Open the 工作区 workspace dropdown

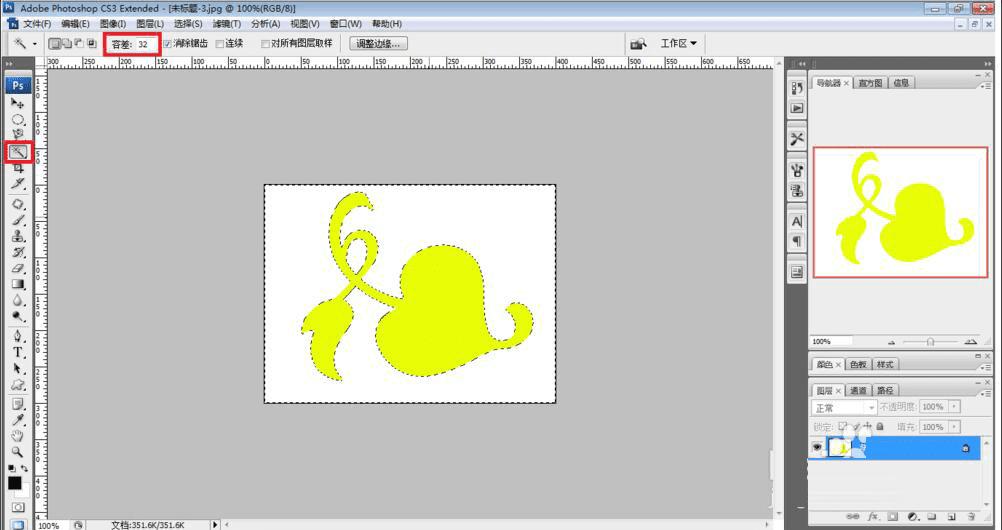coord(679,43)
